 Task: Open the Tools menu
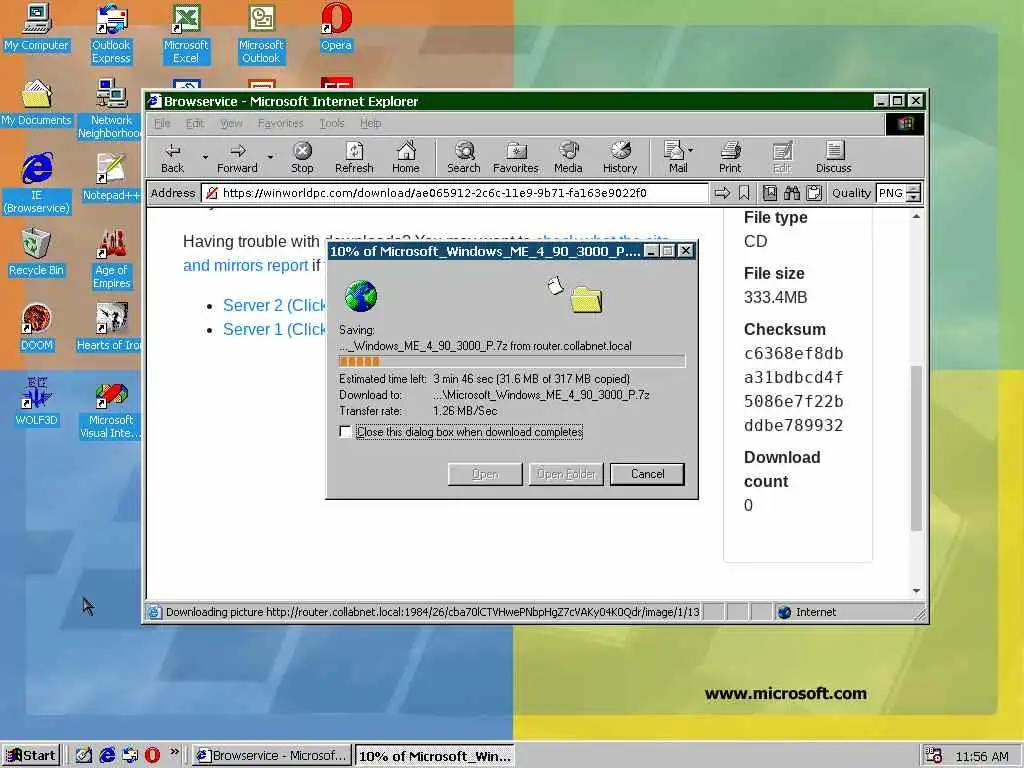pos(332,123)
